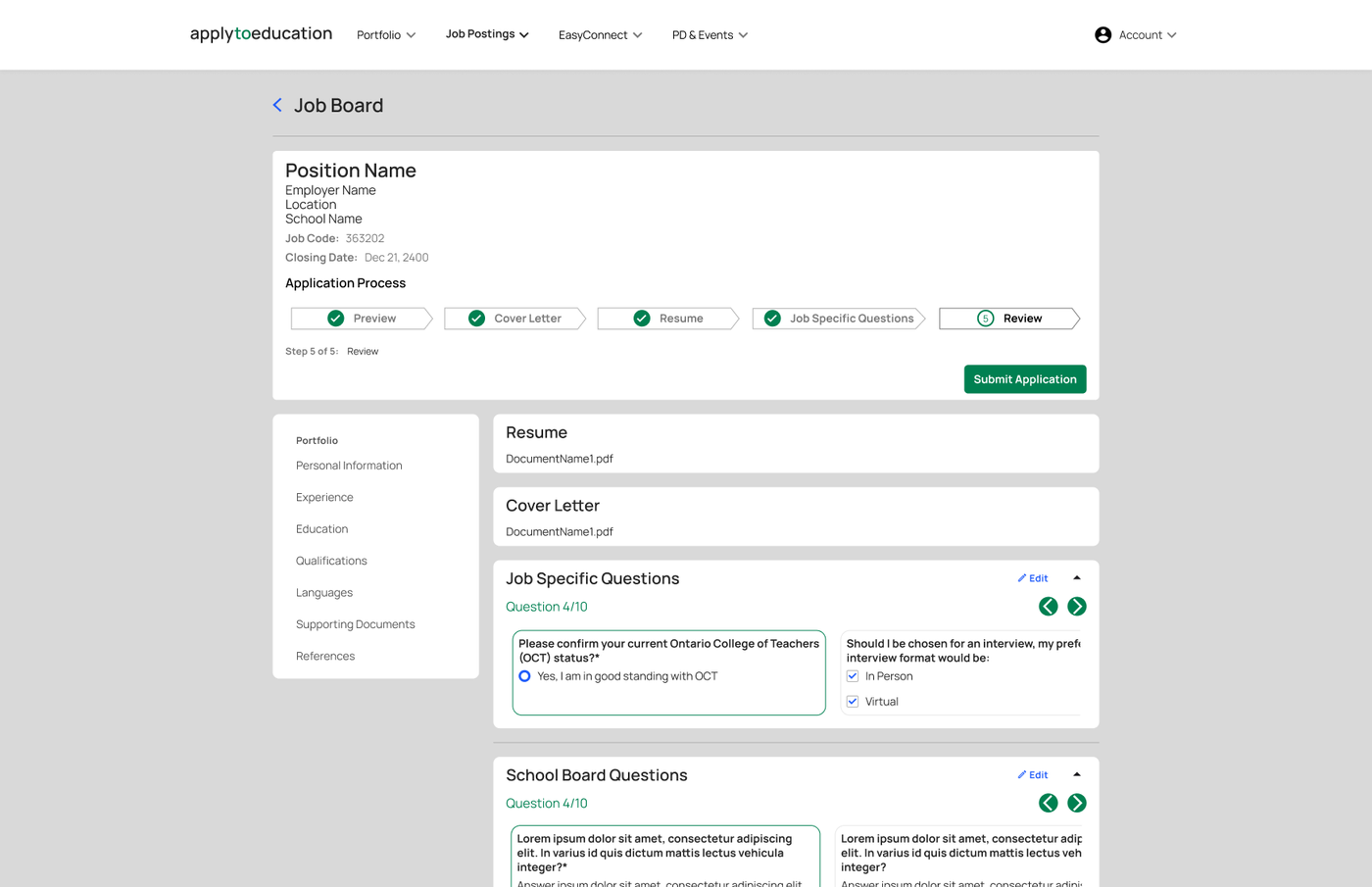The height and width of the screenshot is (887, 1372).
Task: Go to previous School Board question
Action: pyautogui.click(x=1049, y=804)
